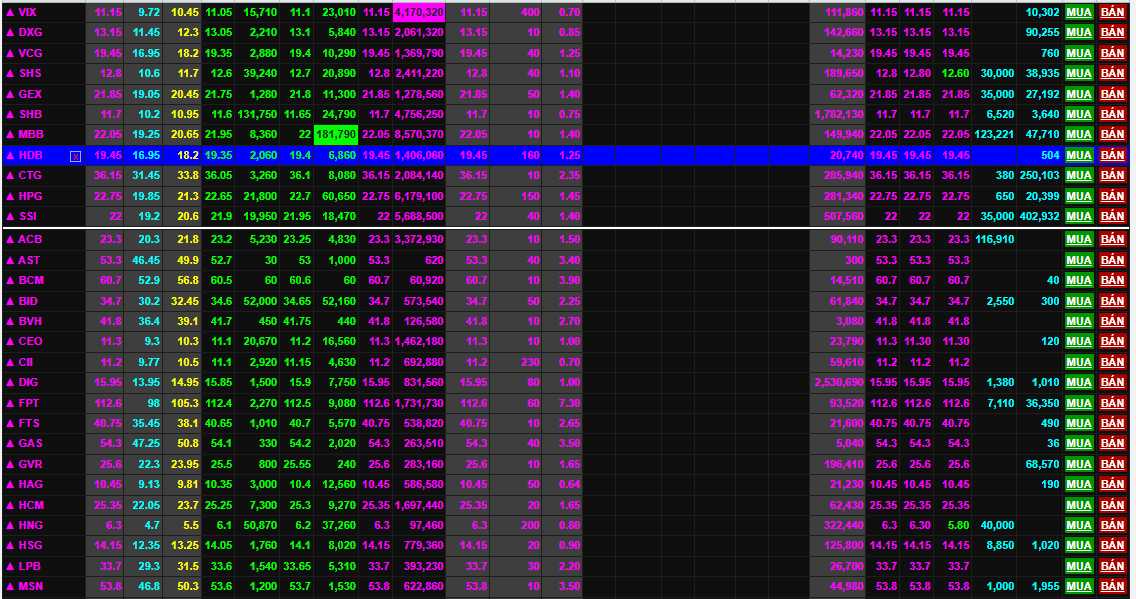
Task: Select the HPG ticker symbol
Action: coord(30,196)
